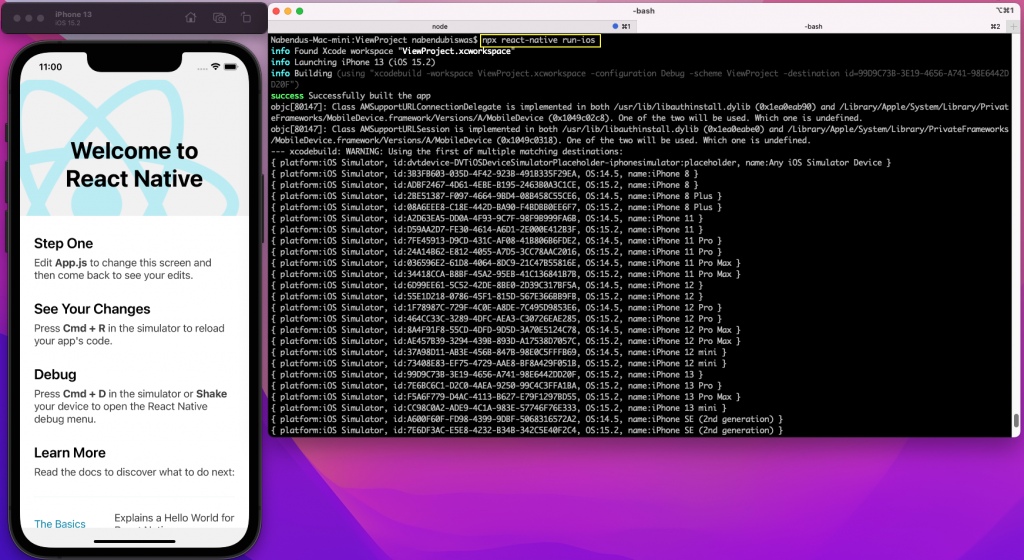
Task: Click 'npx react-native run-ios' command text
Action: click(x=539, y=40)
